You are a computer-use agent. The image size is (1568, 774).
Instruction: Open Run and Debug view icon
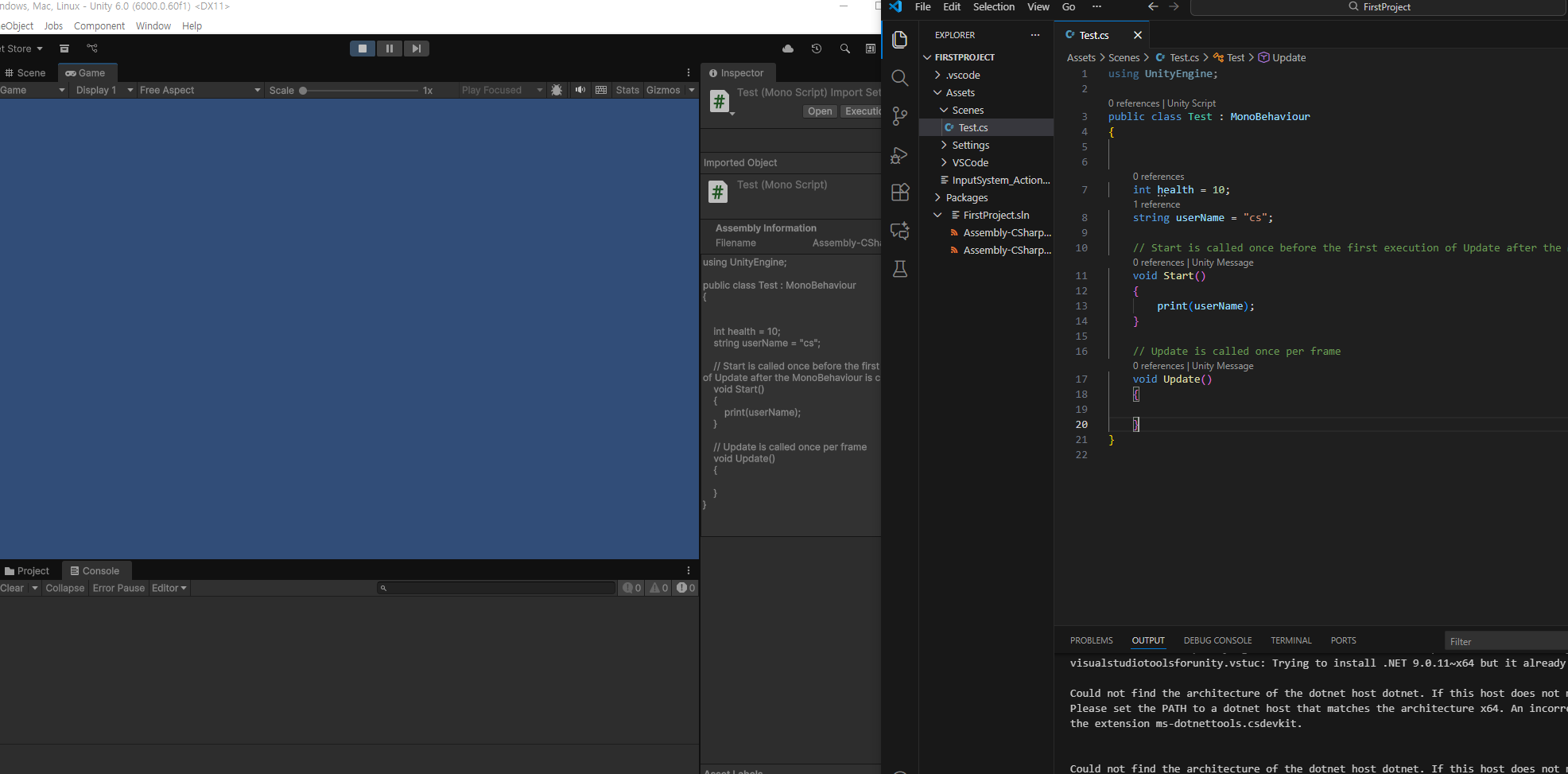(x=900, y=155)
